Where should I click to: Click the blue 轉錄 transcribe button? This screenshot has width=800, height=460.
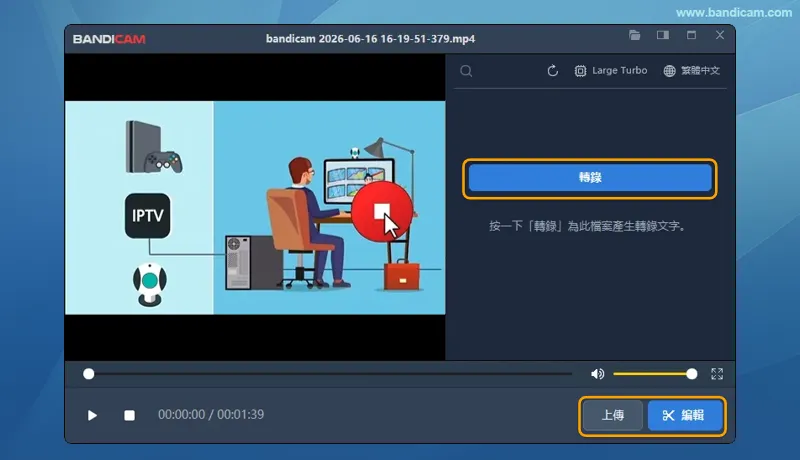[590, 178]
